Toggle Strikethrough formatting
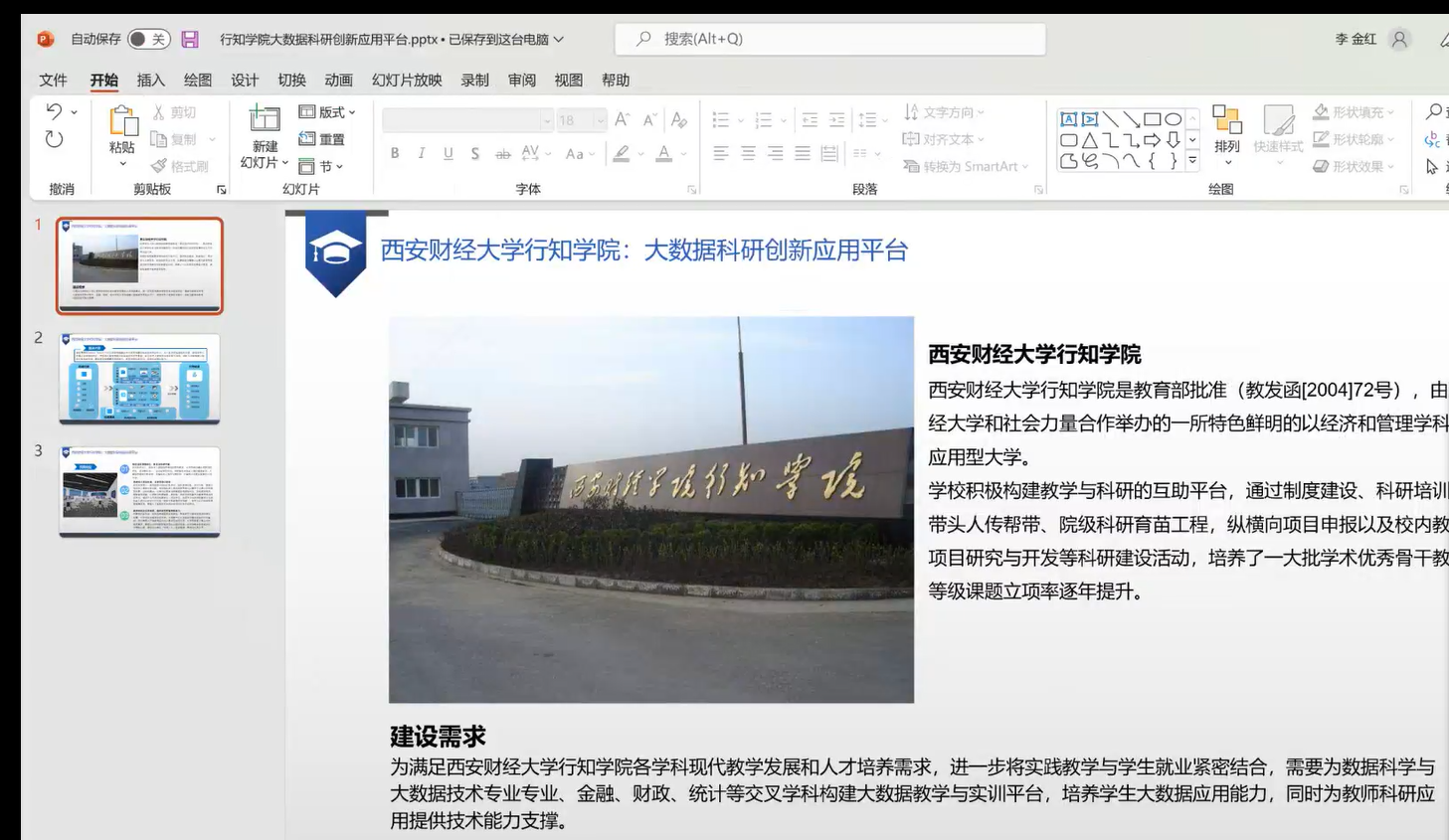The width and height of the screenshot is (1449, 840). click(x=502, y=153)
